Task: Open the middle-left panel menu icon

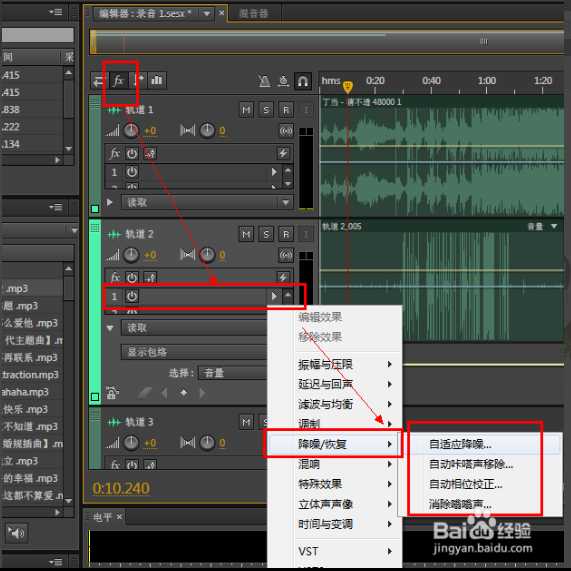Action: click(x=56, y=208)
